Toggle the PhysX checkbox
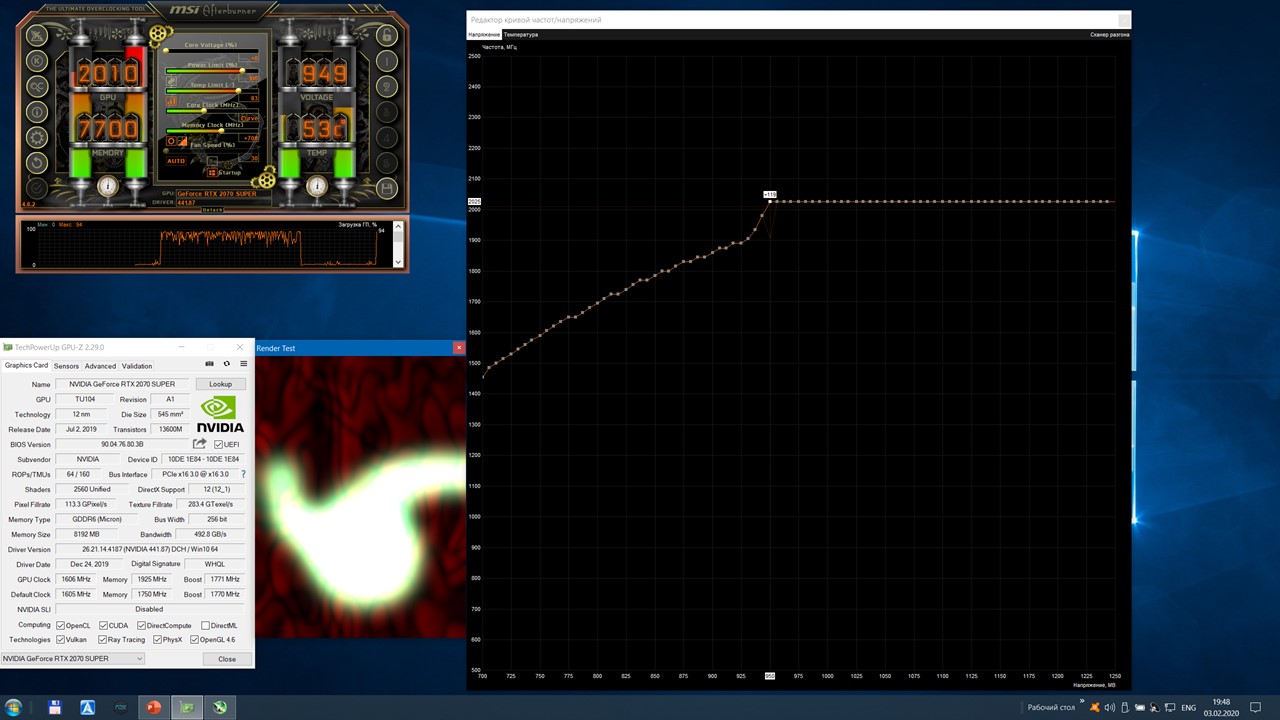The image size is (1280, 720). [x=158, y=640]
